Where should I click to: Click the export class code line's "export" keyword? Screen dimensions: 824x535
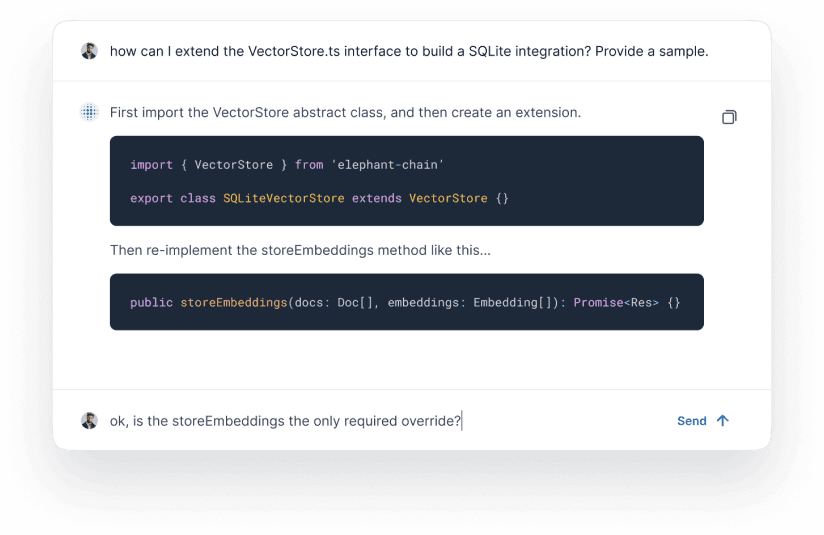pos(151,198)
